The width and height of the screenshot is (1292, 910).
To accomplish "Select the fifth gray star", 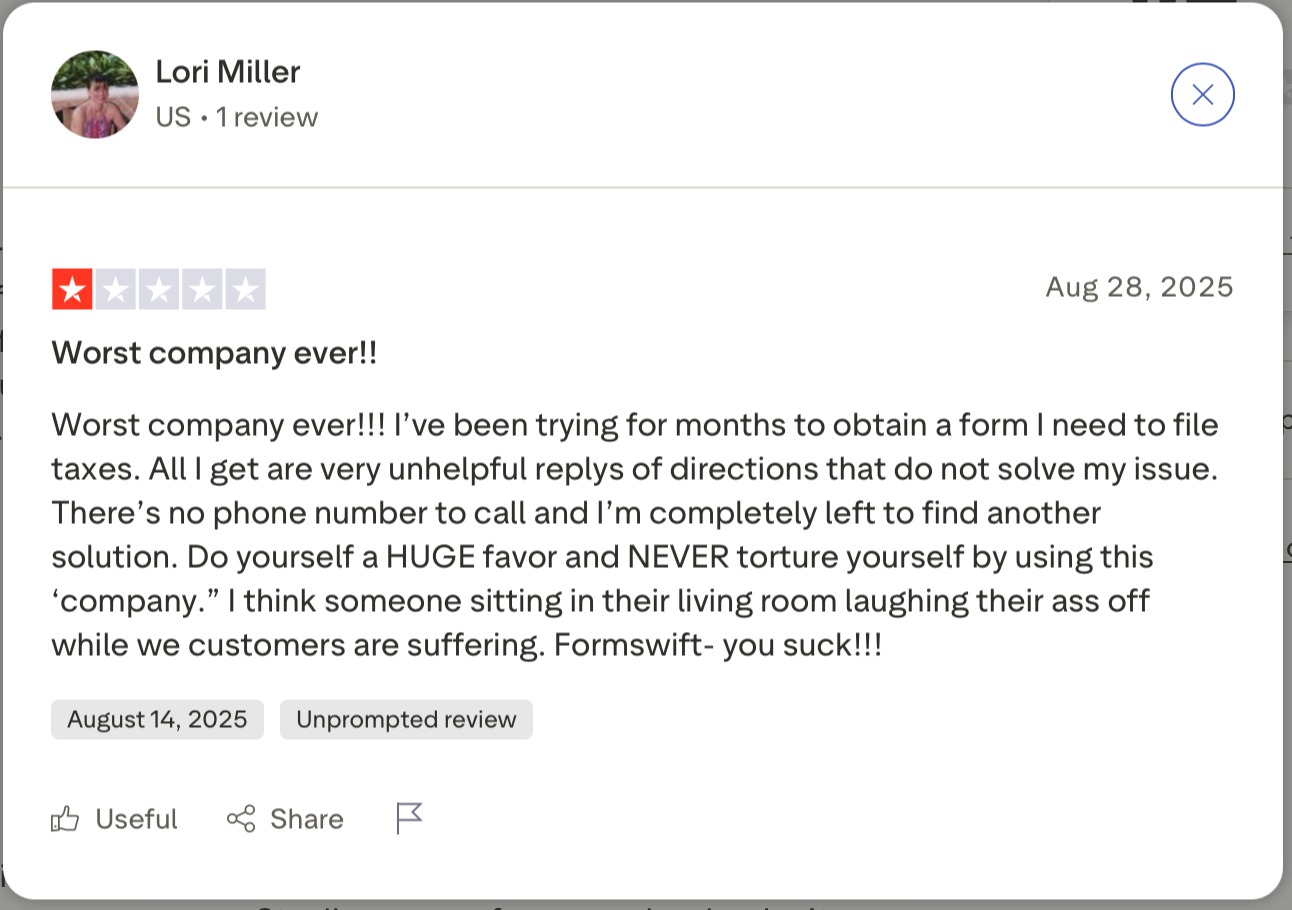I will tap(244, 288).
